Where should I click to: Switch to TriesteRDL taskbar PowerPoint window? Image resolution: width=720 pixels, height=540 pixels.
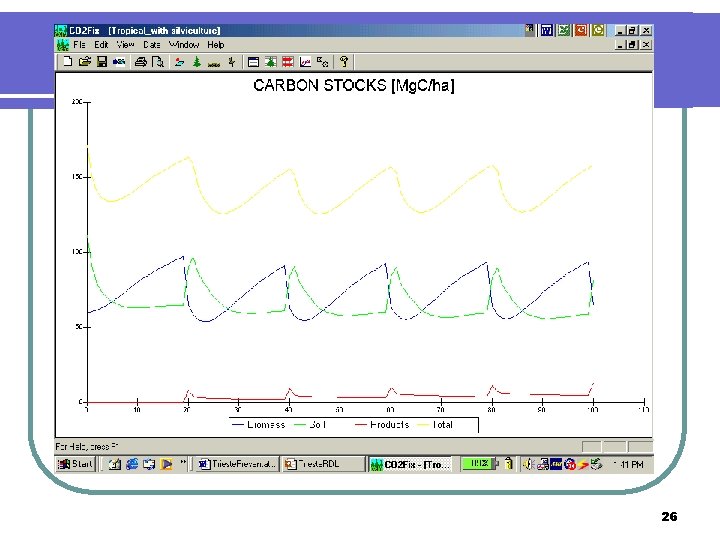[323, 464]
